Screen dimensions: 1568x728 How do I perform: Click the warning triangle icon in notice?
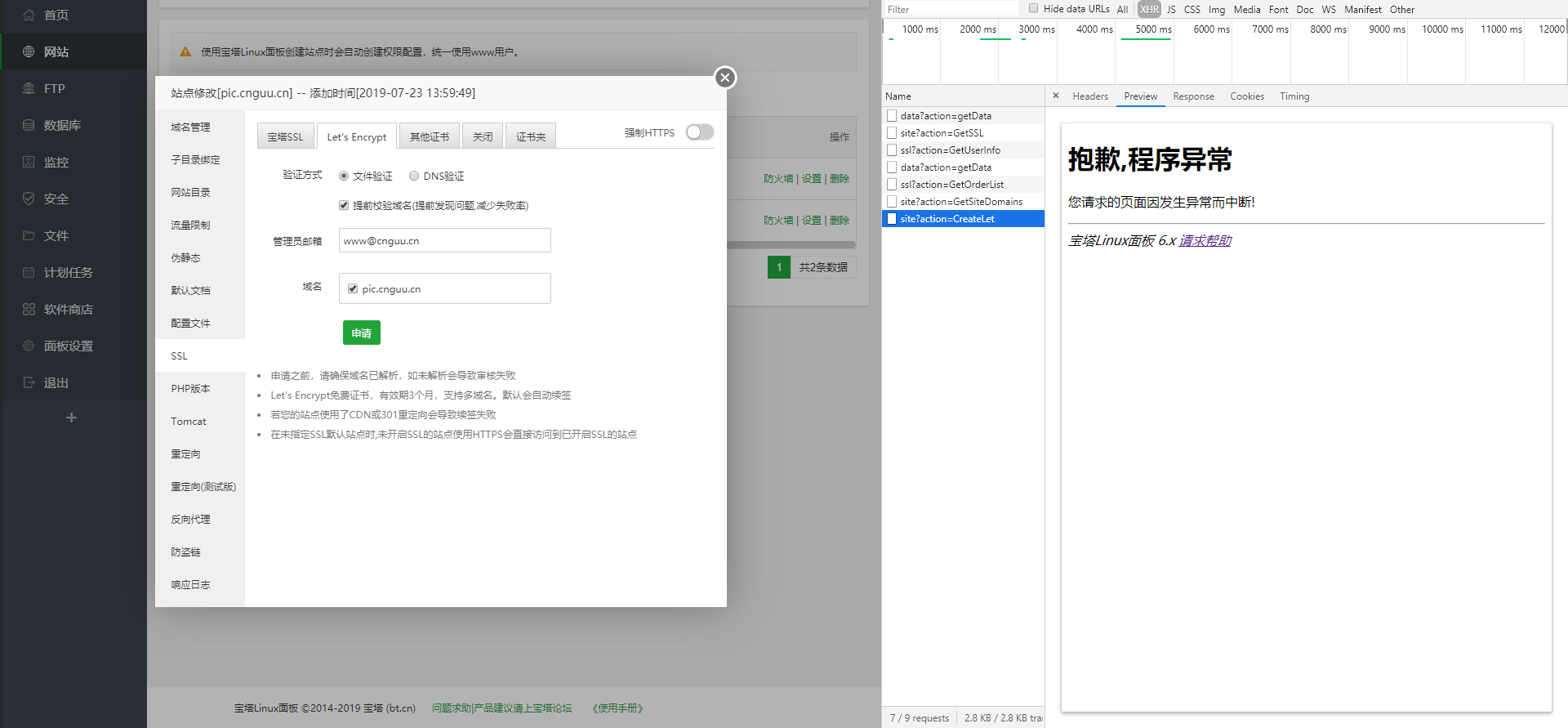pyautogui.click(x=185, y=51)
